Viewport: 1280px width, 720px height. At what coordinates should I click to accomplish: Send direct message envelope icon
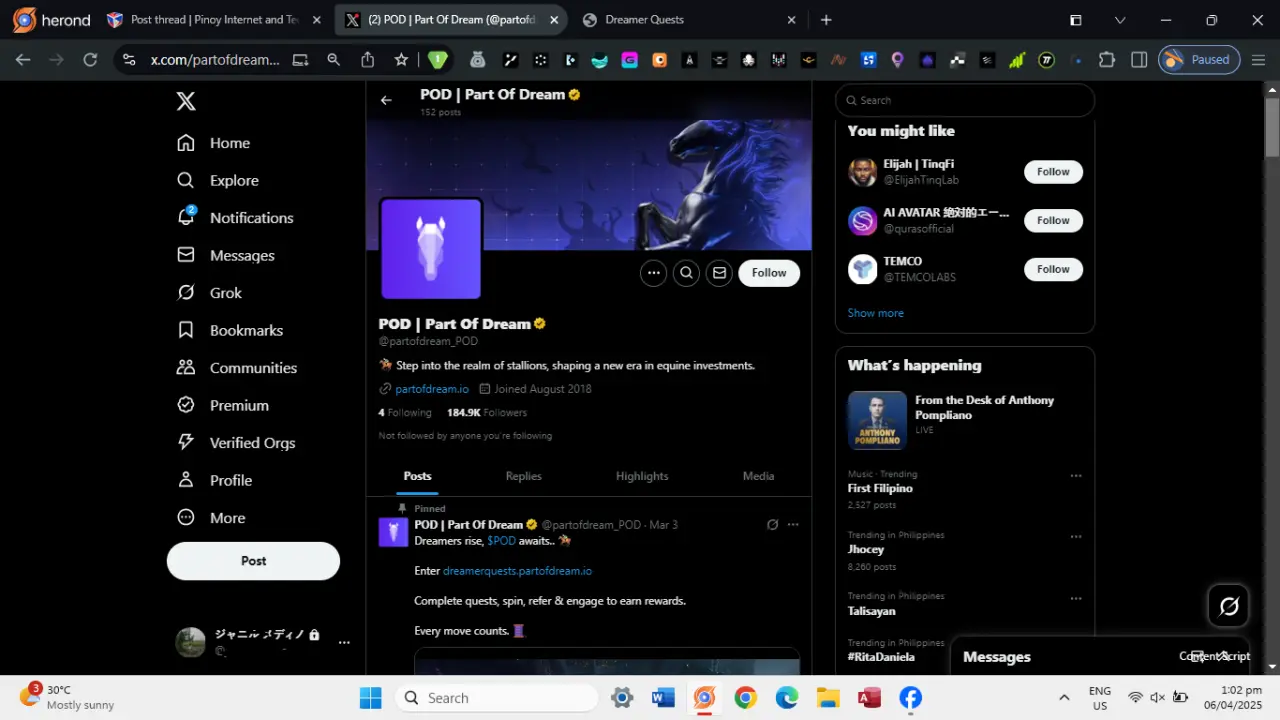click(x=719, y=273)
